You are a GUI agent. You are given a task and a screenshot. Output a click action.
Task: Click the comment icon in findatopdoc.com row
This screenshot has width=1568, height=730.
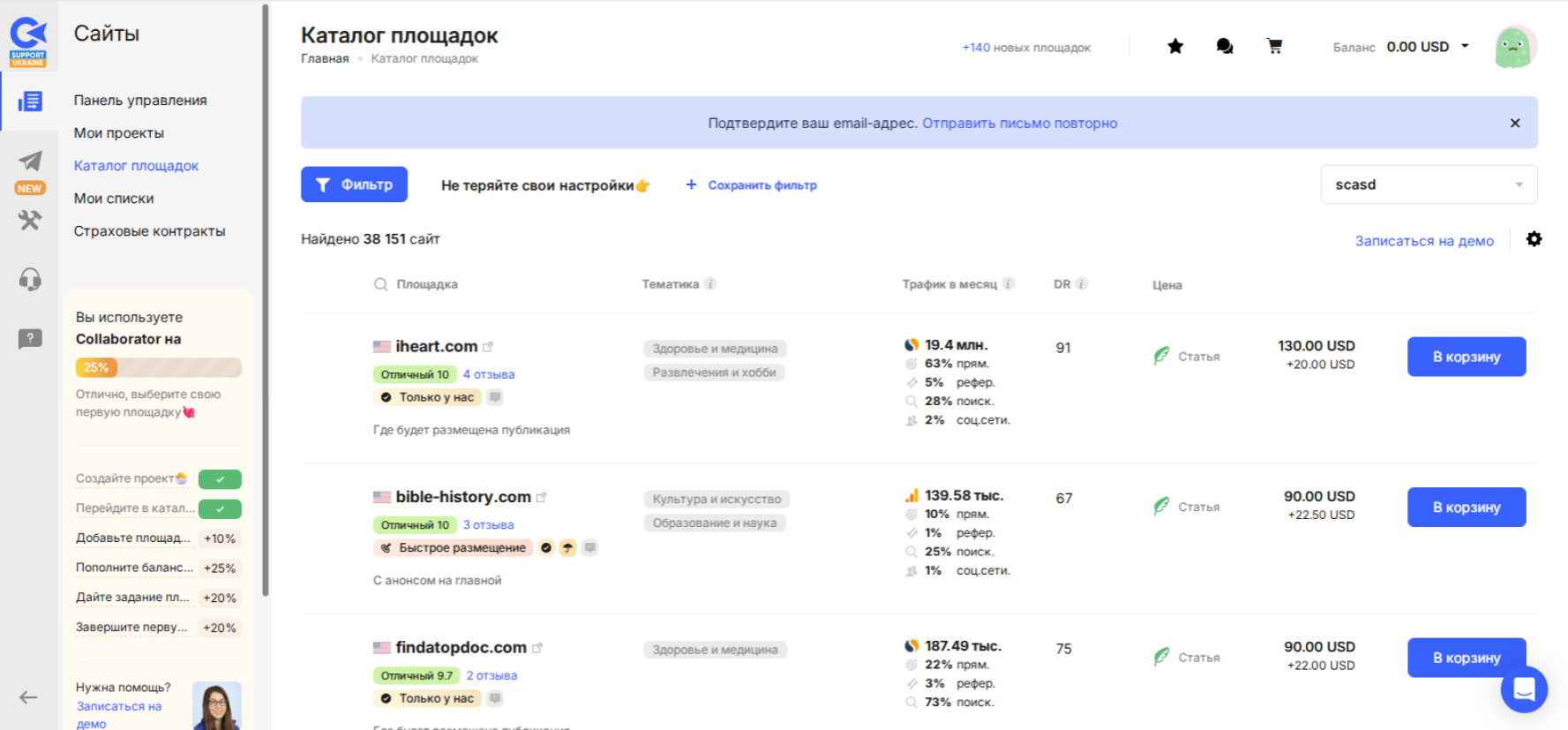[495, 698]
